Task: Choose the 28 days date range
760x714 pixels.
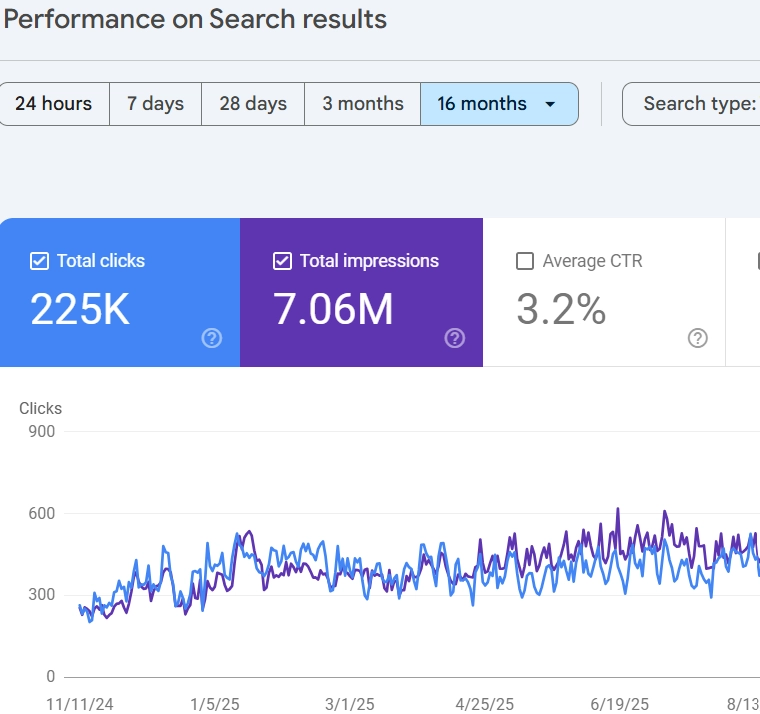Action: [x=253, y=104]
